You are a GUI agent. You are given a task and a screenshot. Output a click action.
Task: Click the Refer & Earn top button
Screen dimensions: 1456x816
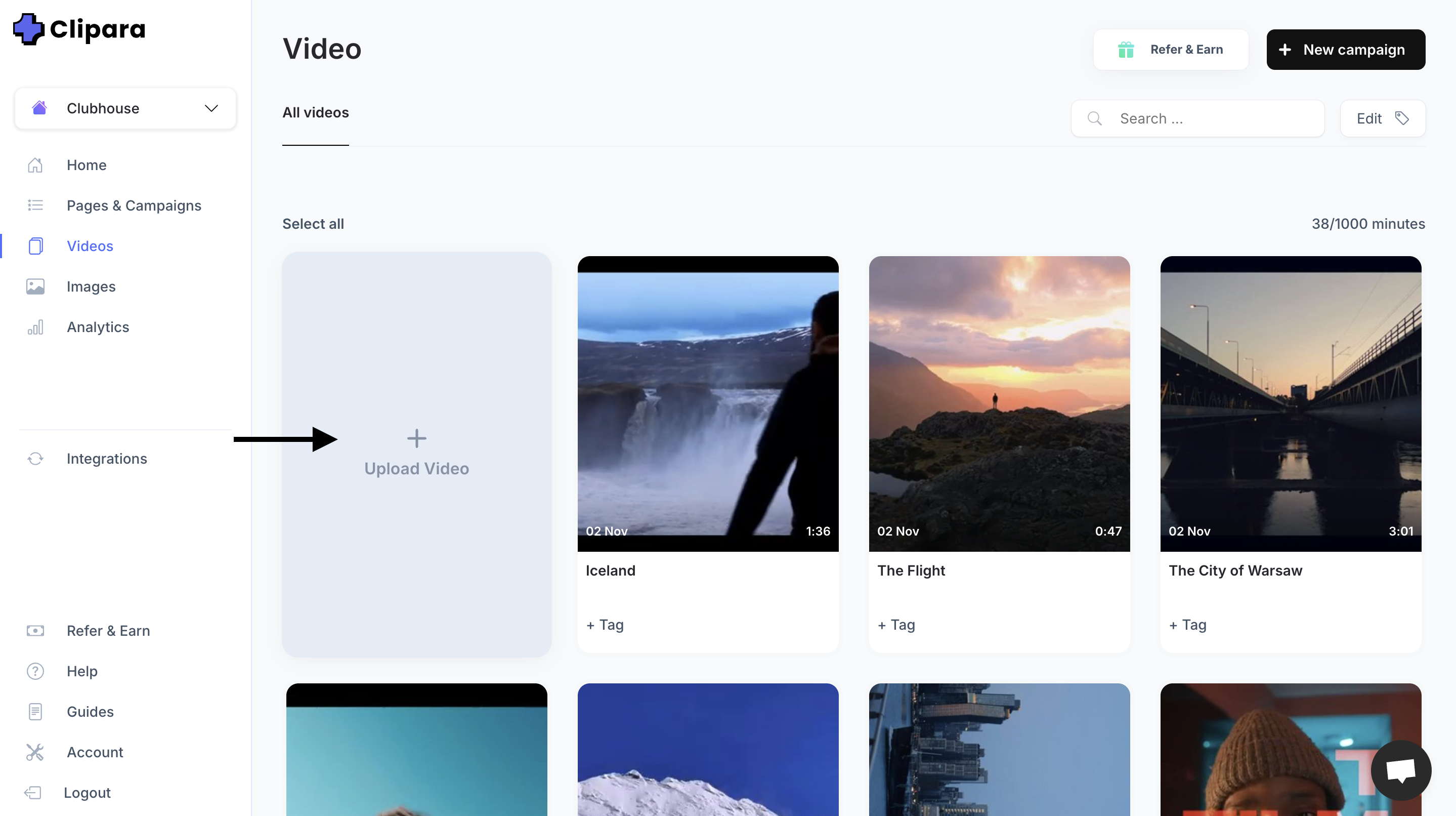[1171, 50]
